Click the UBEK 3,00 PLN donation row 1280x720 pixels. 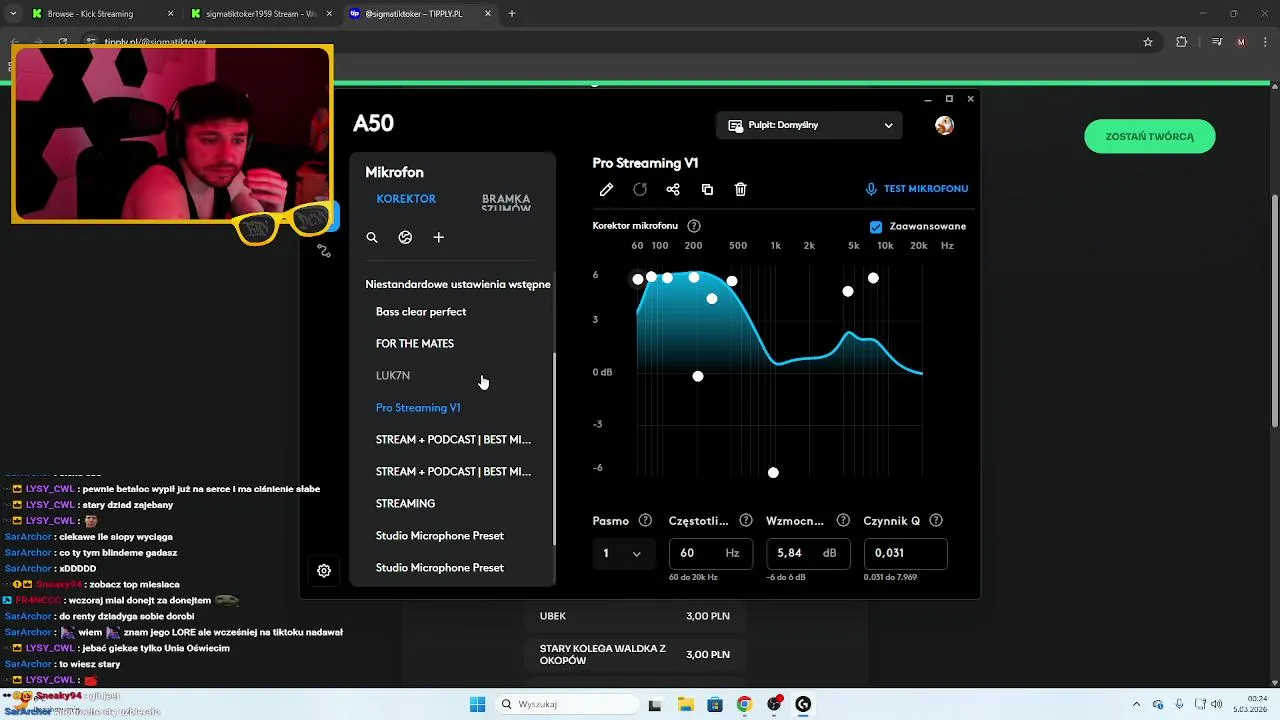634,616
